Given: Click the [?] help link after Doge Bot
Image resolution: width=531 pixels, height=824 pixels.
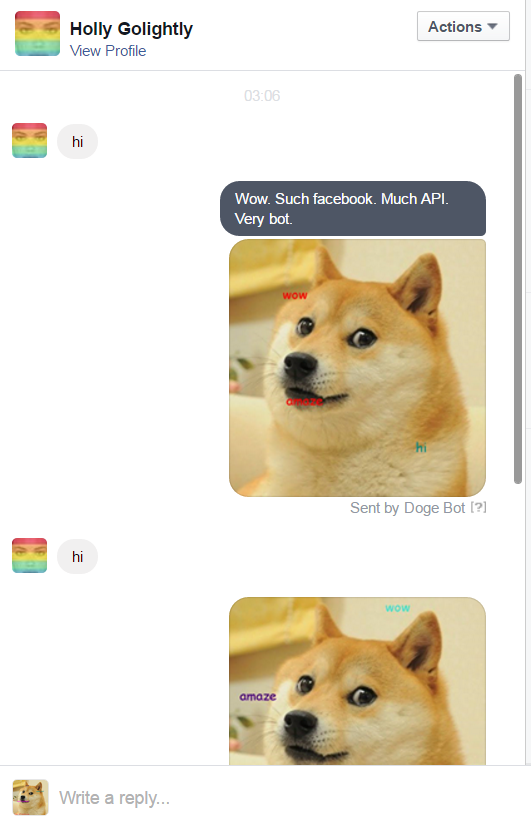Looking at the screenshot, I should tap(478, 507).
